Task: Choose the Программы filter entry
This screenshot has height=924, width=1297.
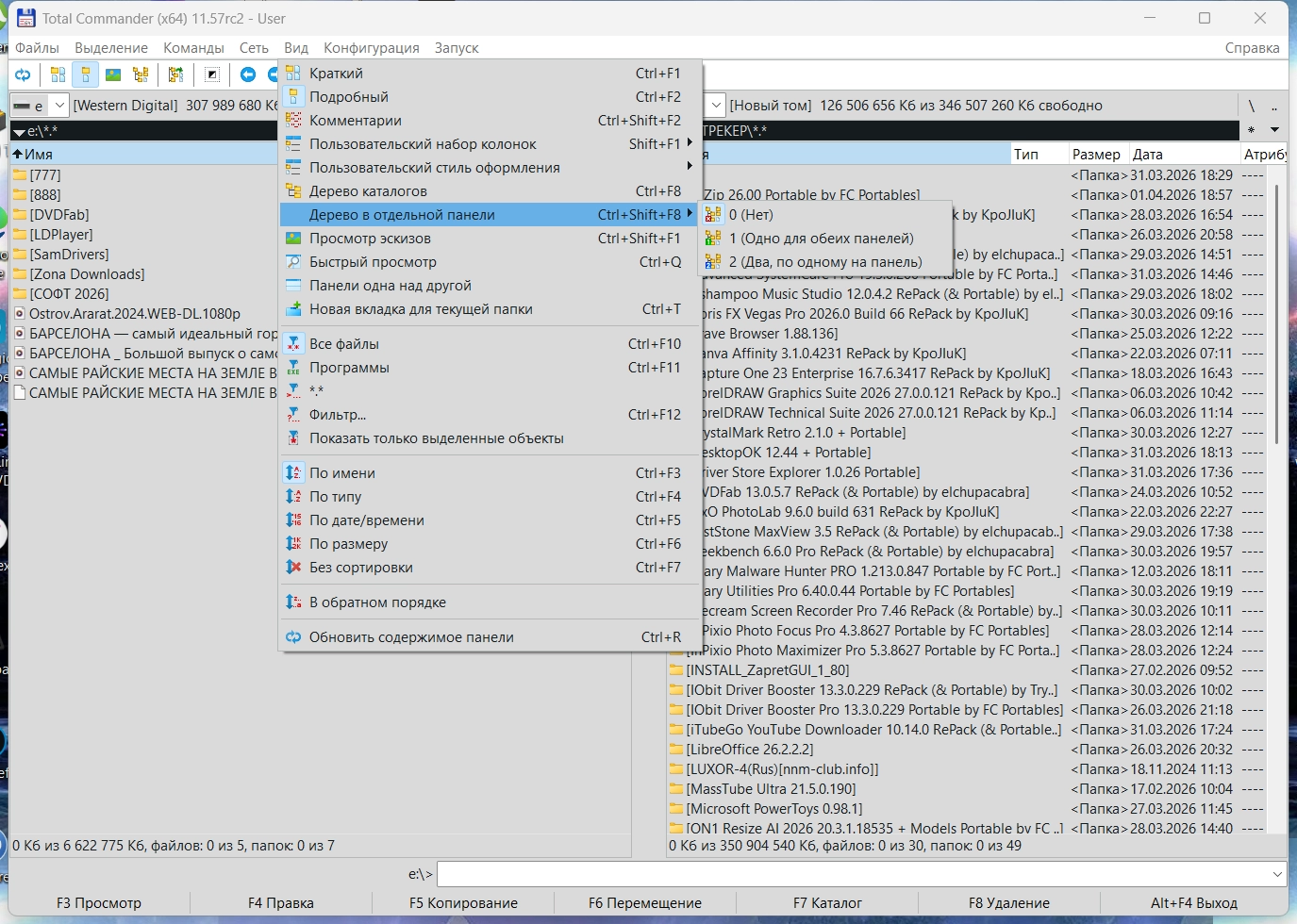Action: (491, 368)
